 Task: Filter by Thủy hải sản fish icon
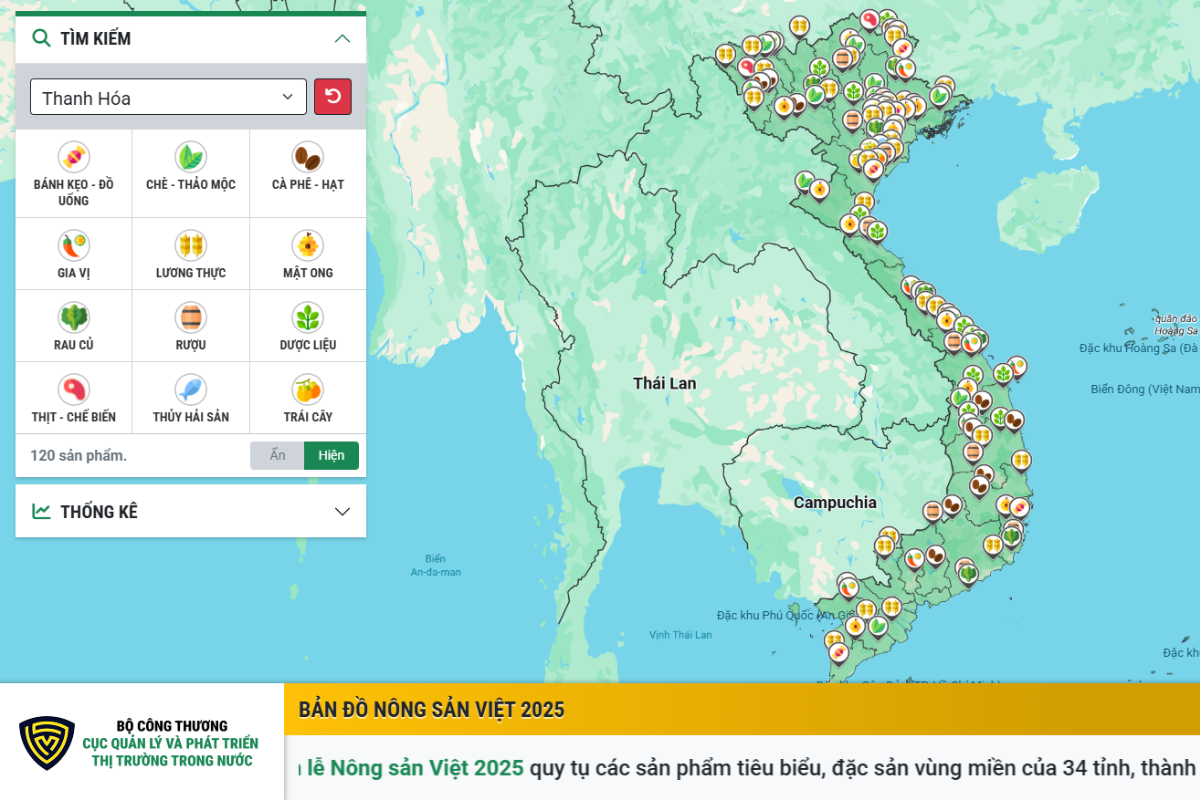coord(190,389)
